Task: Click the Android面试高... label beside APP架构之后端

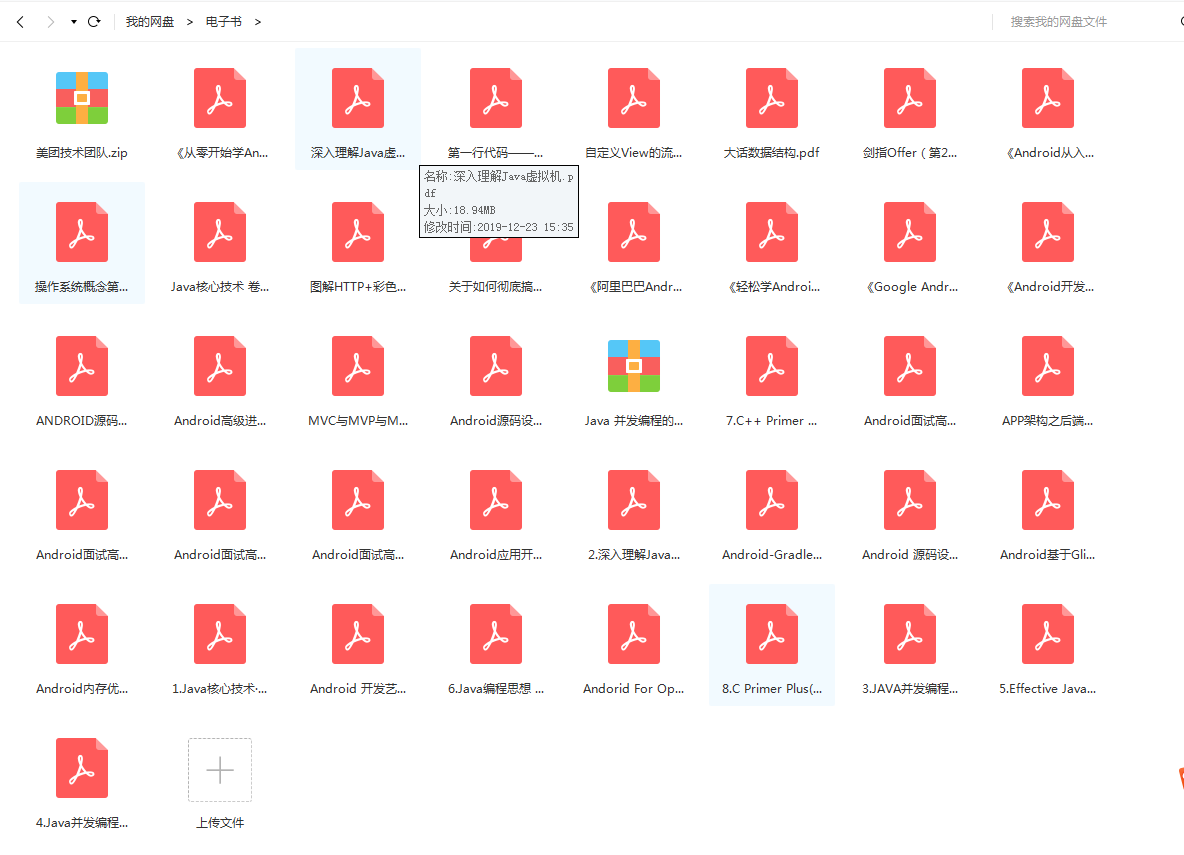Action: point(910,421)
